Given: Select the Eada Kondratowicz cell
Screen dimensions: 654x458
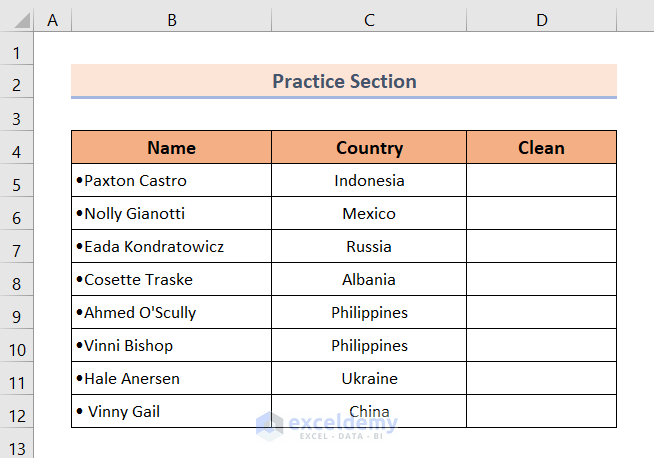Looking at the screenshot, I should [x=171, y=247].
